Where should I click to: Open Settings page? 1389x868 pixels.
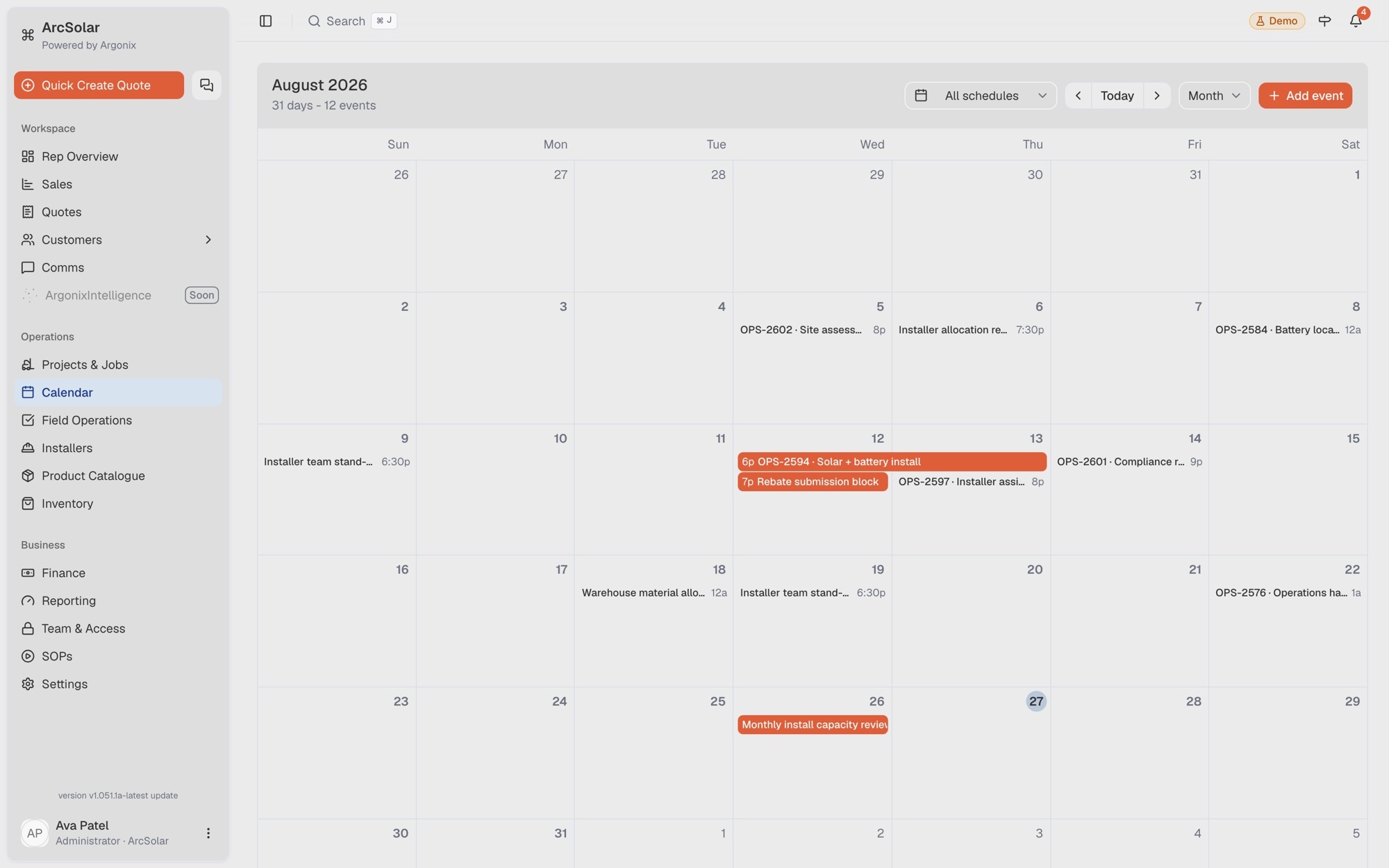pyautogui.click(x=118, y=684)
